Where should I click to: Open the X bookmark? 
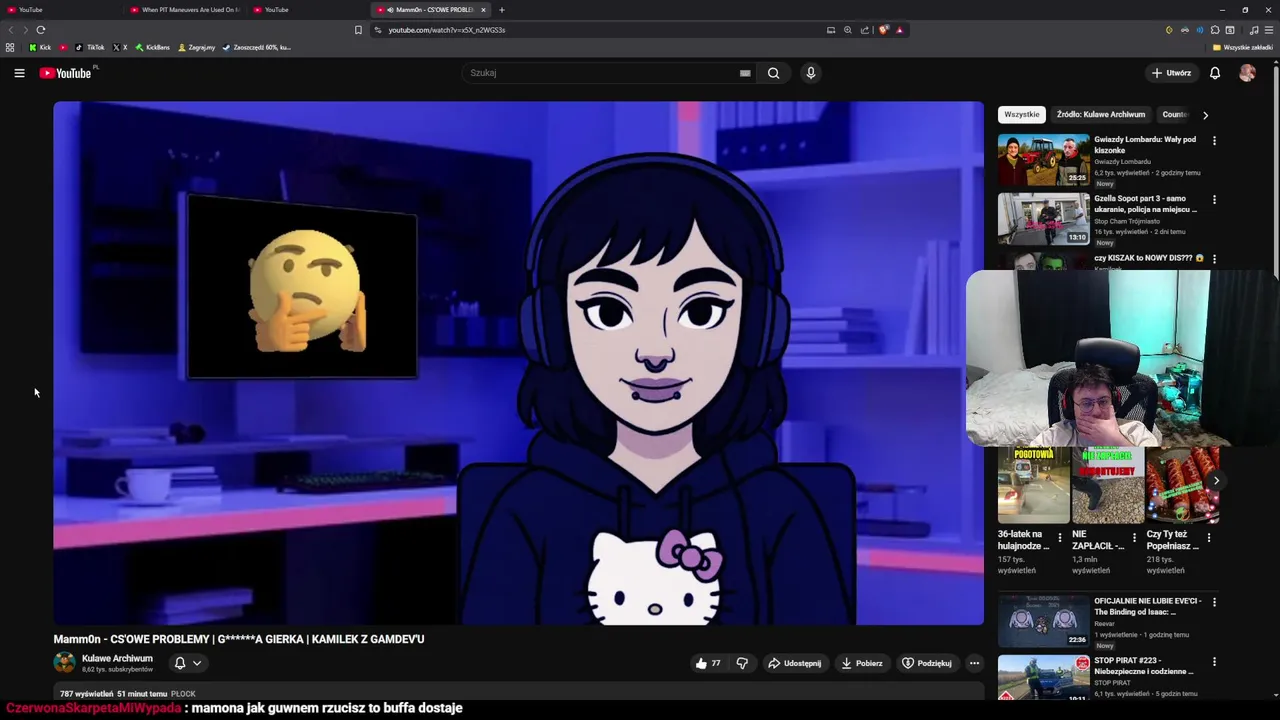point(120,47)
